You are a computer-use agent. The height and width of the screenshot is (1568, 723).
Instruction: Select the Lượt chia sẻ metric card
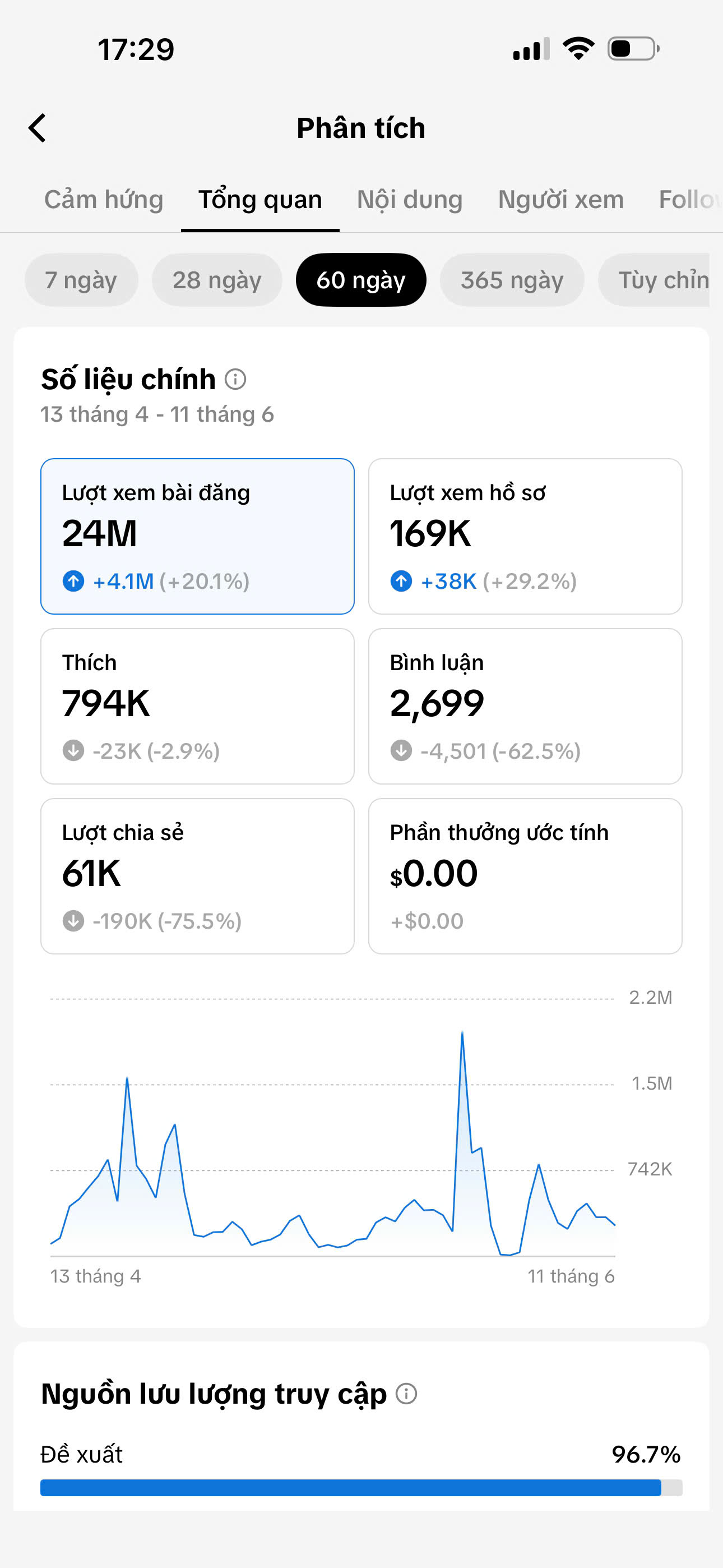[197, 876]
